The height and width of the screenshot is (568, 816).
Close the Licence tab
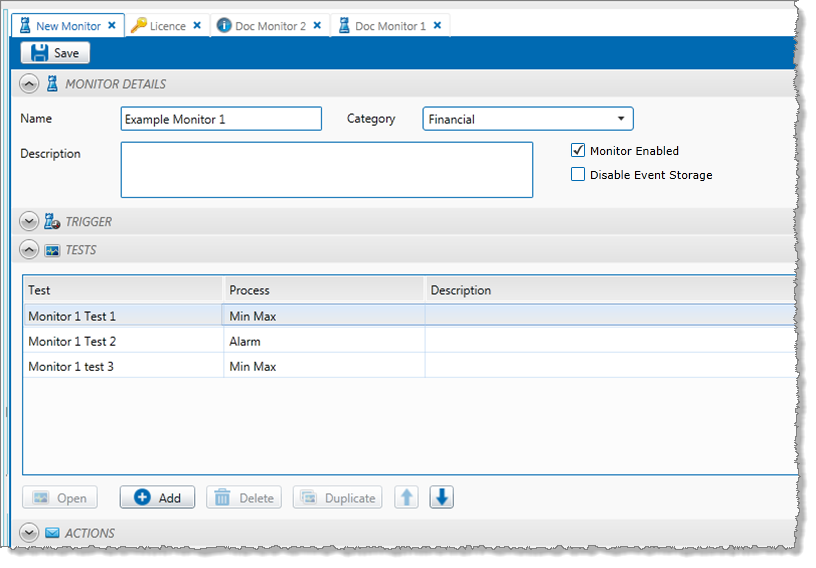tap(197, 25)
